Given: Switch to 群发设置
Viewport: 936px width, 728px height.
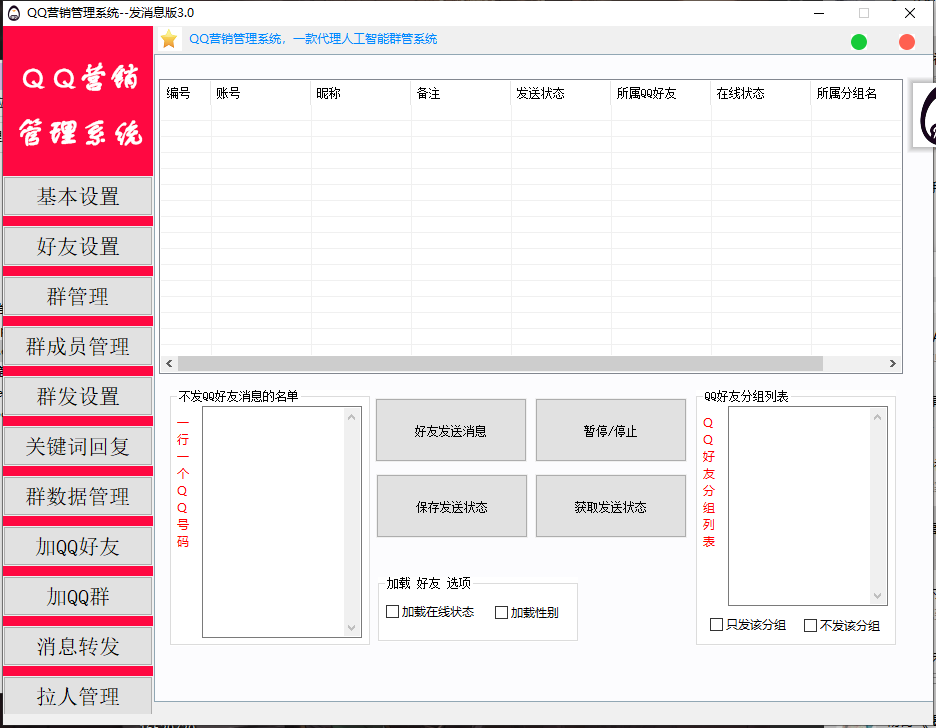Looking at the screenshot, I should point(78,396).
